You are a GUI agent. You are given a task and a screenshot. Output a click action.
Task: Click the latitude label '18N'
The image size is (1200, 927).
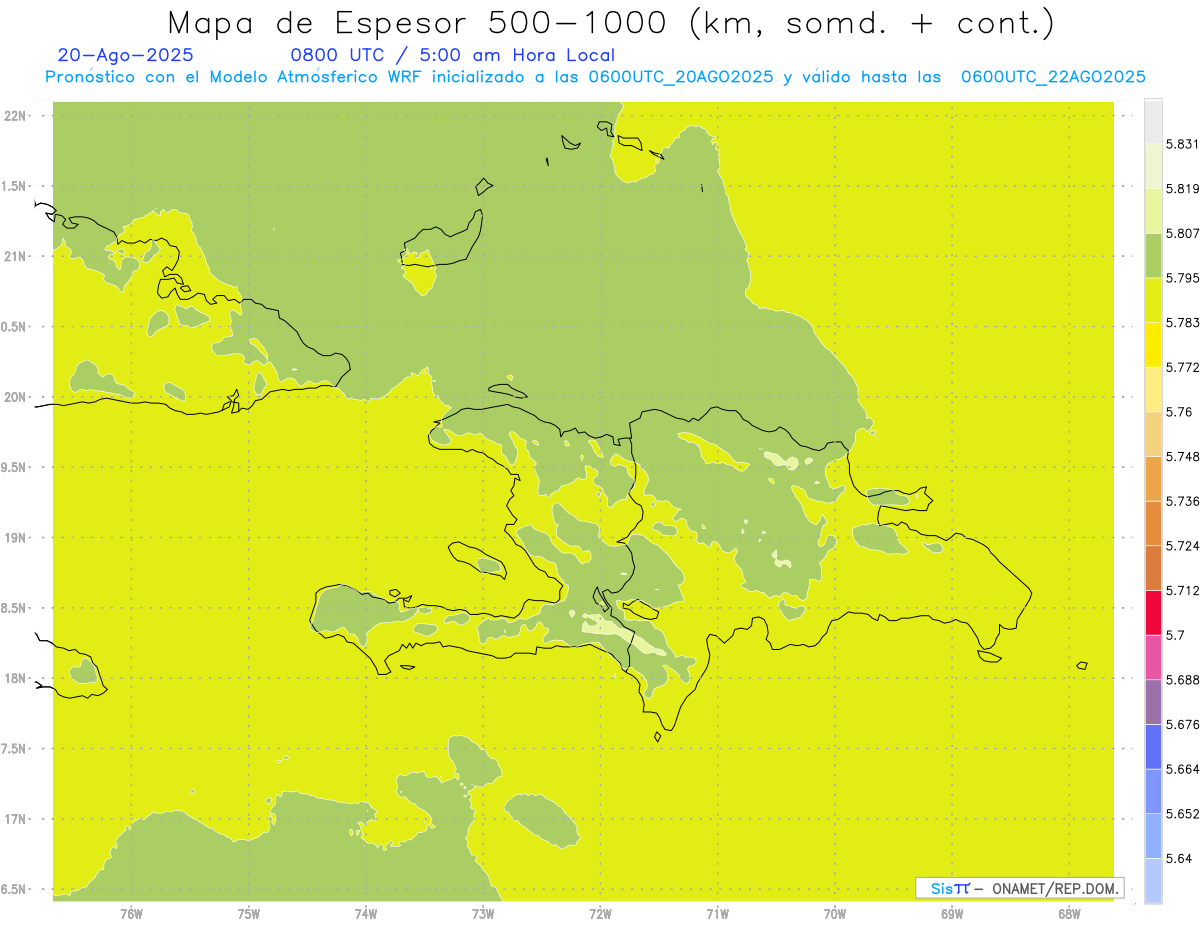pyautogui.click(x=15, y=679)
